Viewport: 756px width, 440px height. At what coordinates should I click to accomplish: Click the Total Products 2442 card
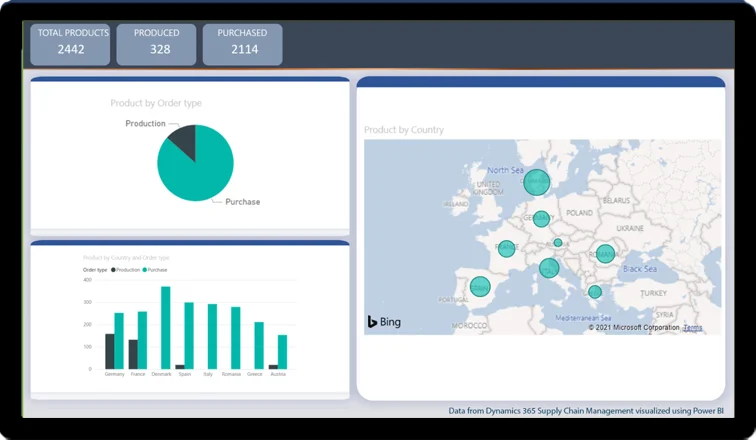point(71,44)
